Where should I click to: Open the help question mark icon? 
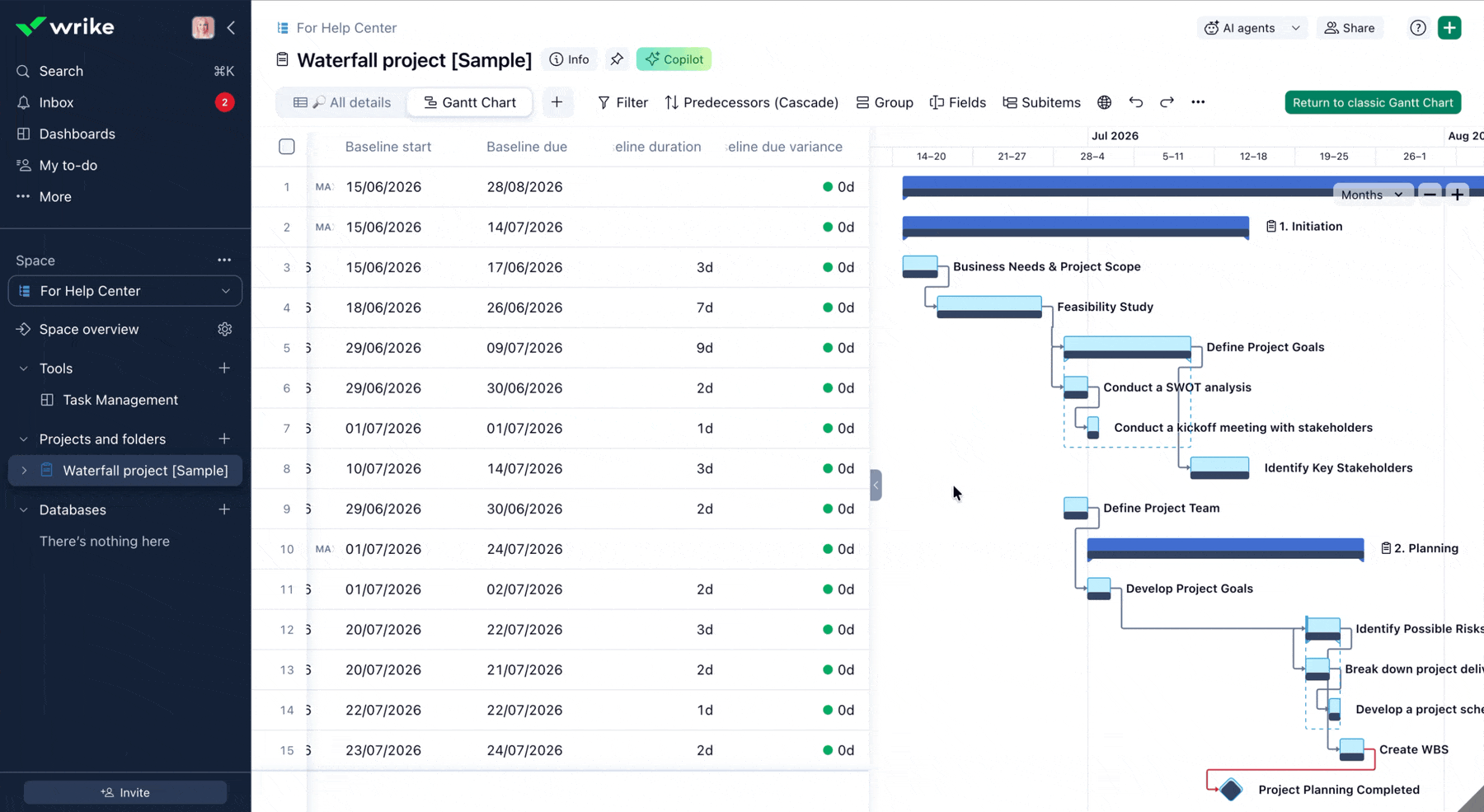[1418, 28]
